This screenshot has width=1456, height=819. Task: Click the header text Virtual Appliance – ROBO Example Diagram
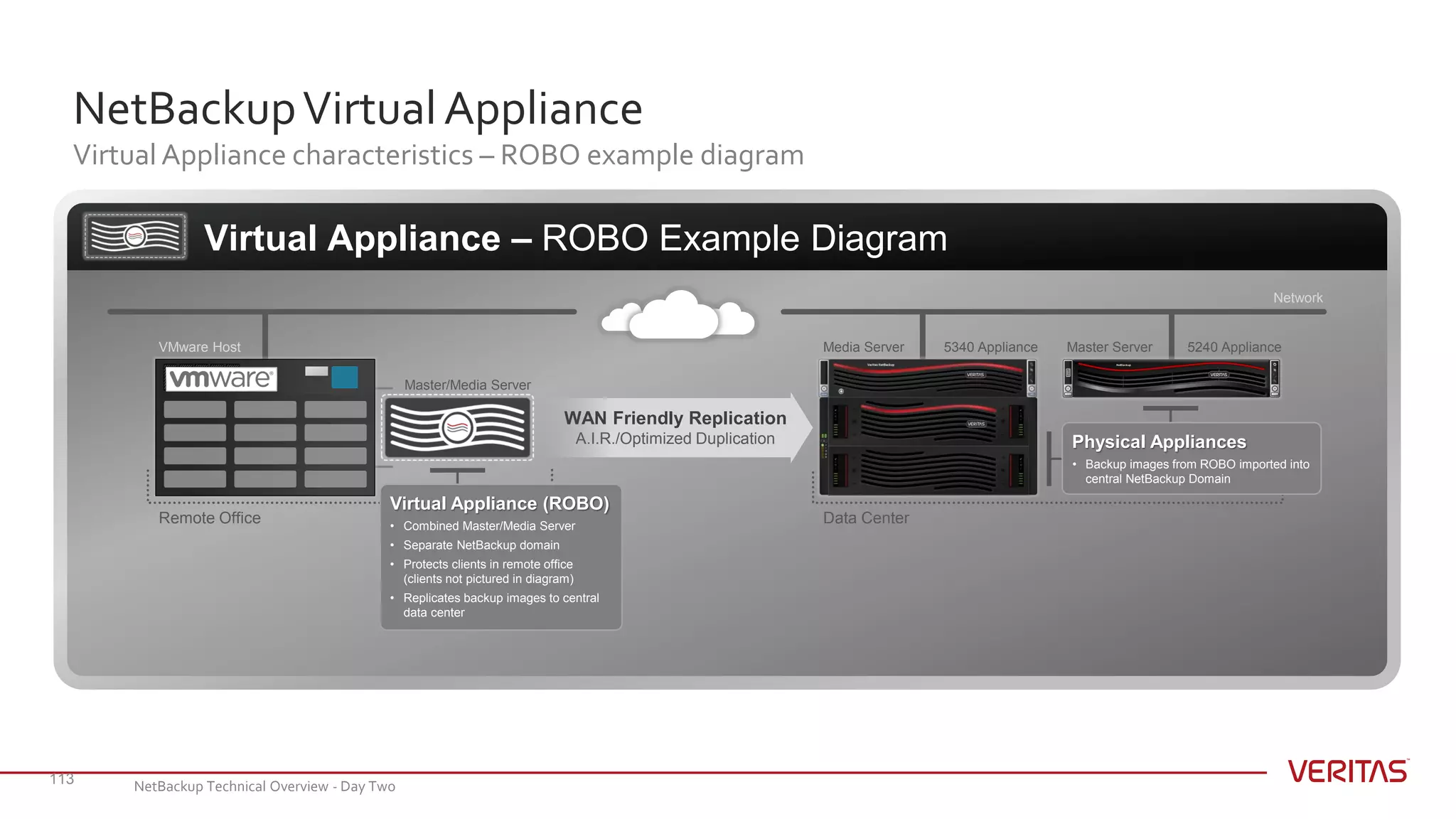(576, 238)
